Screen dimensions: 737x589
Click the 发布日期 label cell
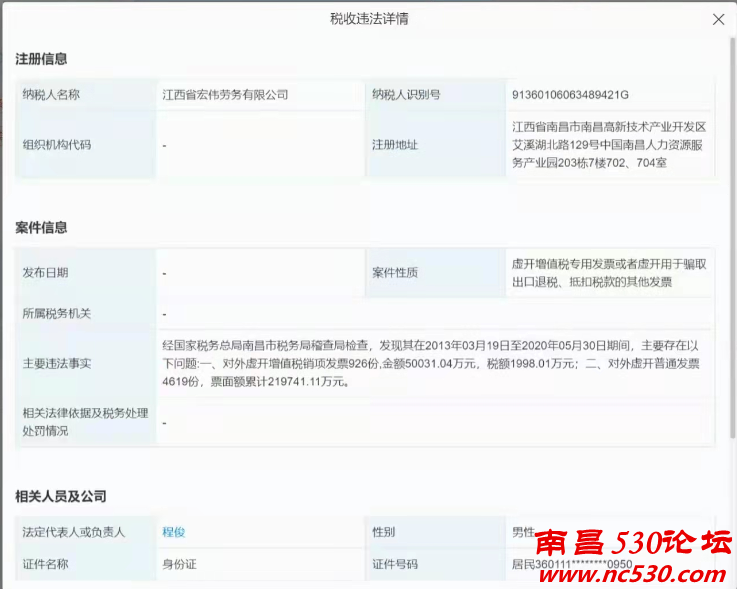(x=45, y=273)
